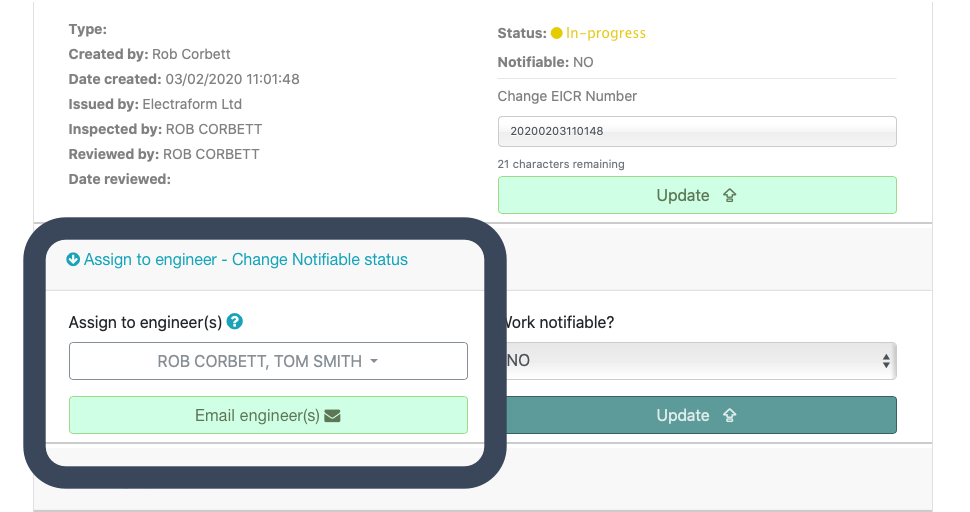Image resolution: width=970 pixels, height=512 pixels.
Task: Click the caret arrow after TOM SMITH
Action: [x=374, y=362]
